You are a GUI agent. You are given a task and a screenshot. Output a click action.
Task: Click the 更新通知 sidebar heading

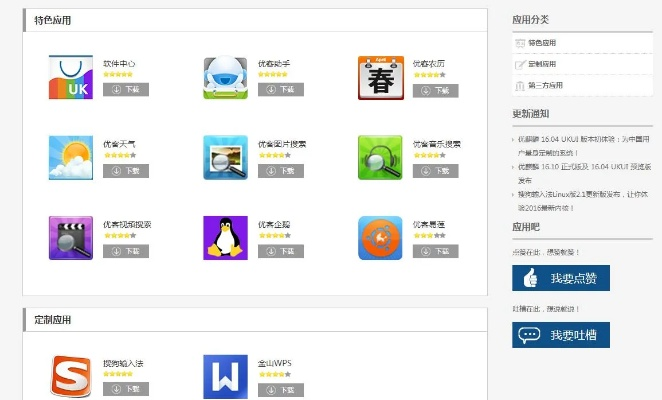pyautogui.click(x=530, y=114)
